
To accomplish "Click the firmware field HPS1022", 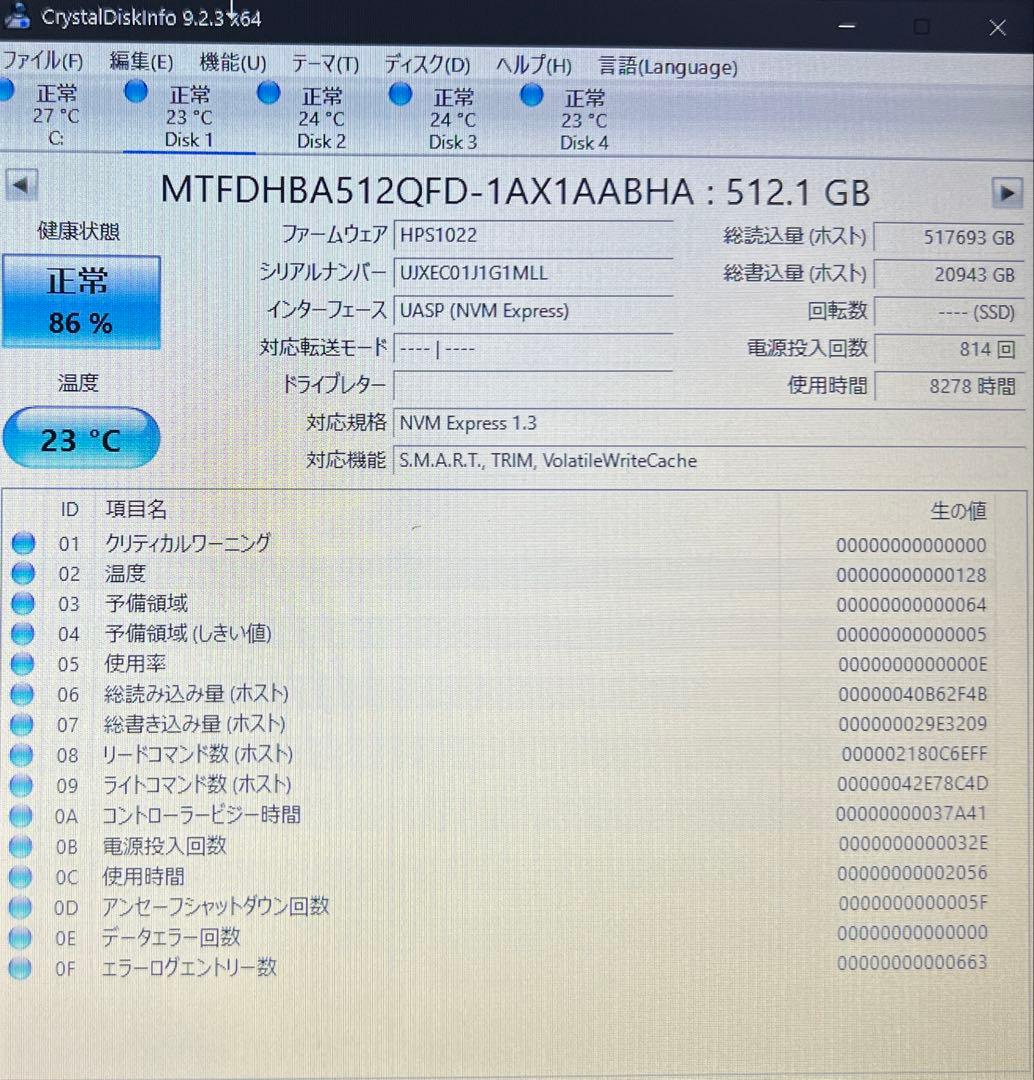I will tap(532, 236).
